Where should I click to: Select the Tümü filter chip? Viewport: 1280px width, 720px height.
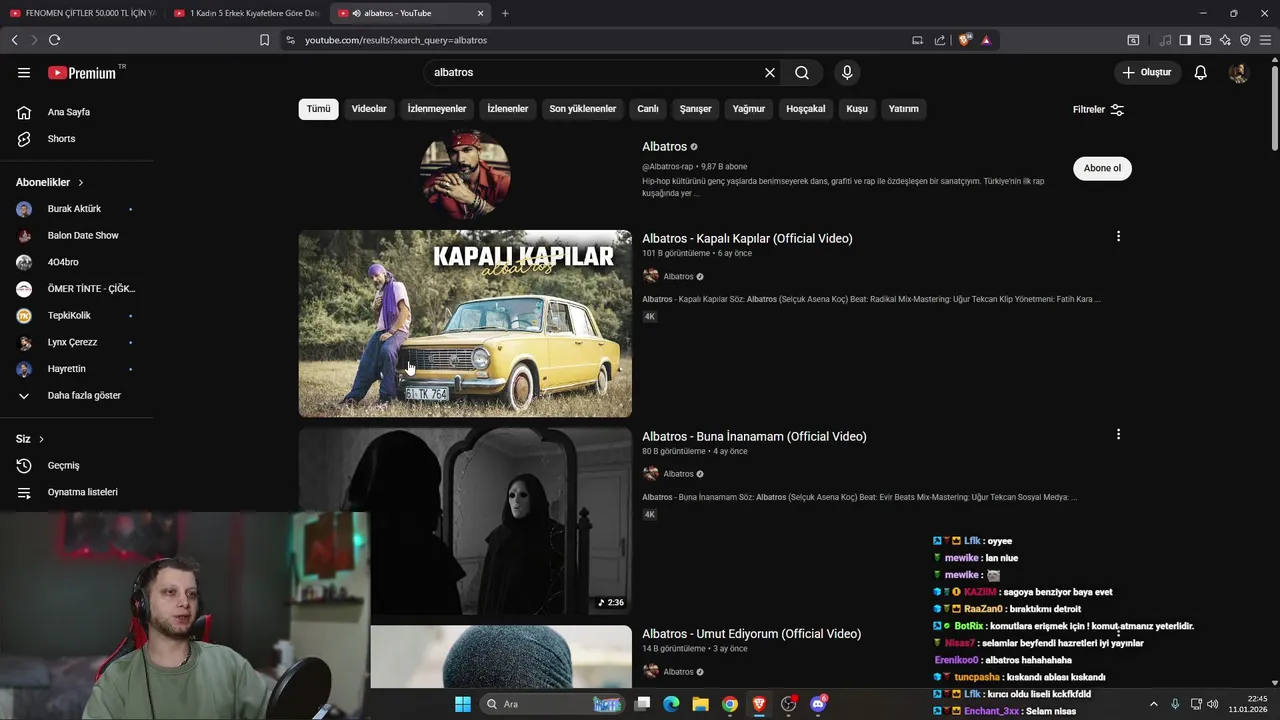click(x=318, y=109)
